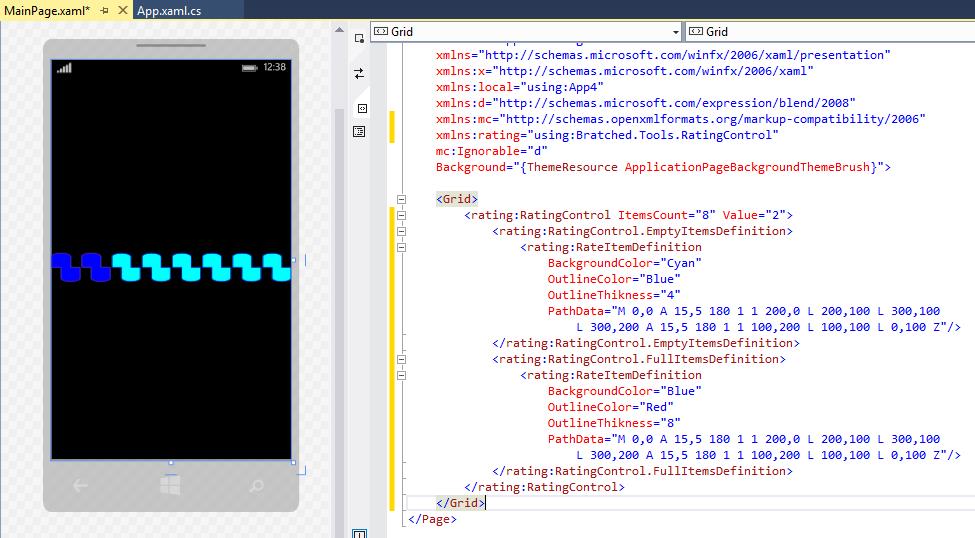Screen dimensions: 975x538
Task: Collapse the <Grid> element outline
Action: coord(402,200)
